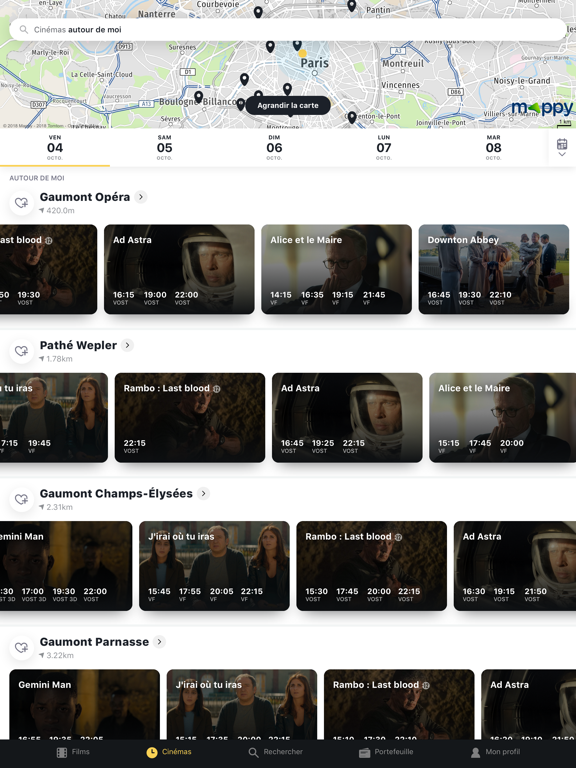Select Sunday 06 October date tab
Viewport: 576px width, 768px height.
(274, 147)
